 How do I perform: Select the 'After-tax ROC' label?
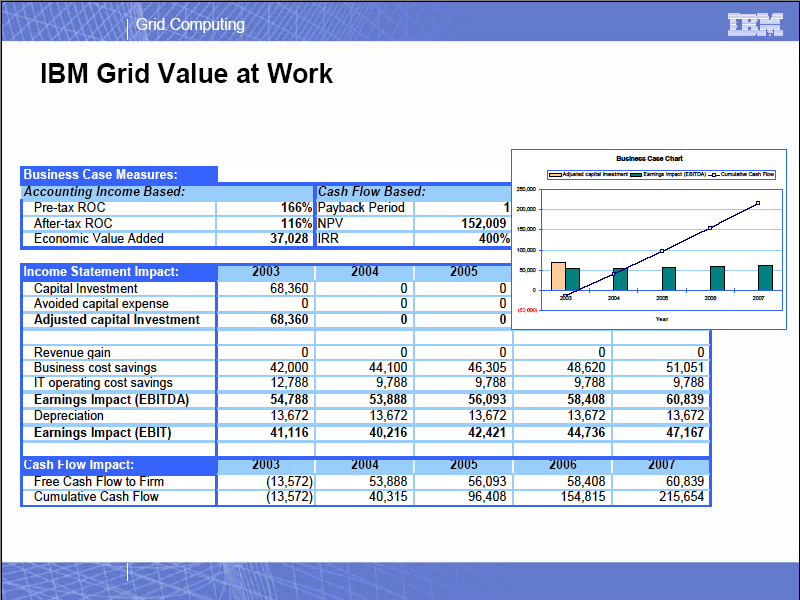pos(73,223)
